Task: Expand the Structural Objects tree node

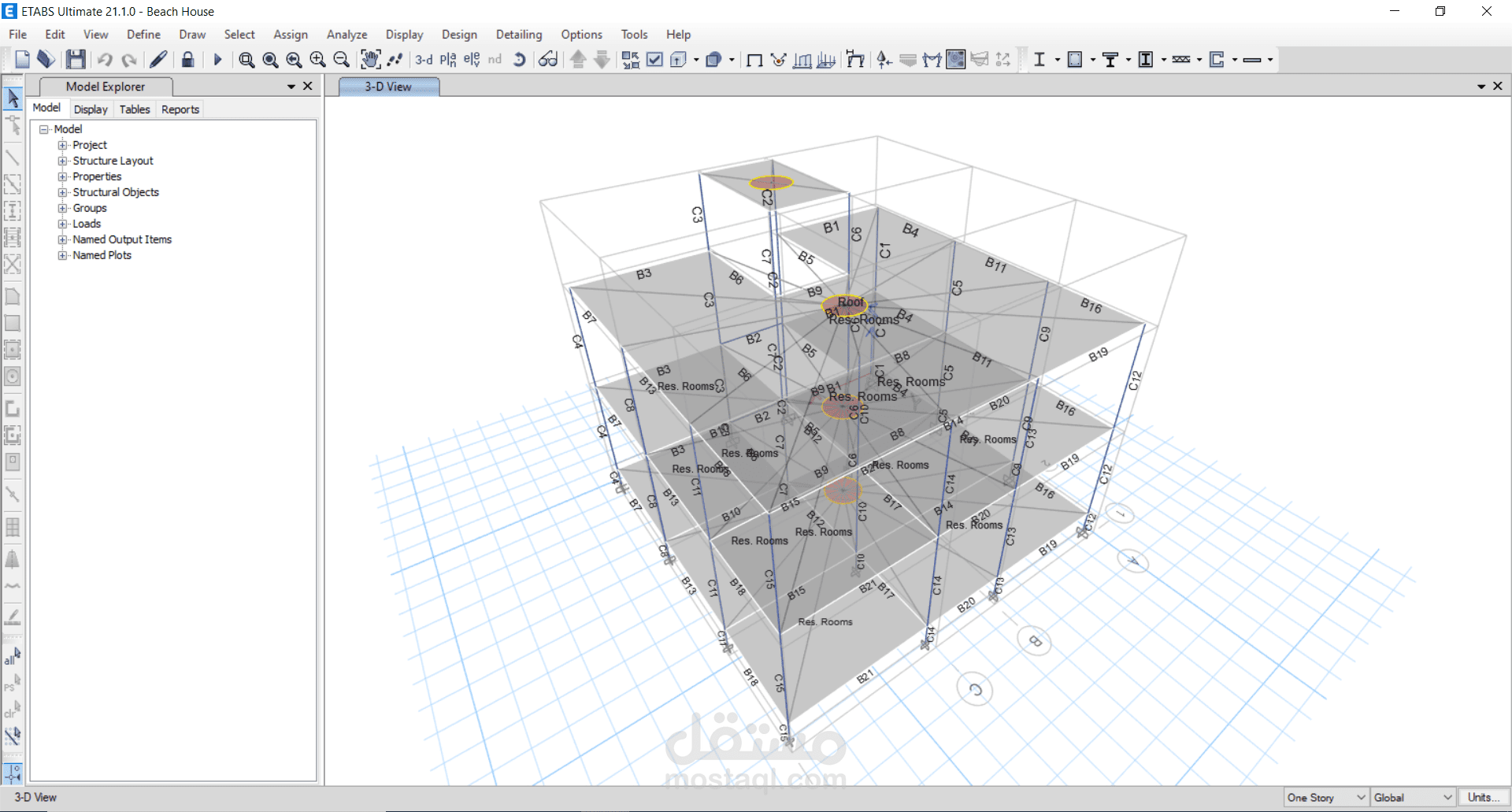Action: click(x=63, y=192)
